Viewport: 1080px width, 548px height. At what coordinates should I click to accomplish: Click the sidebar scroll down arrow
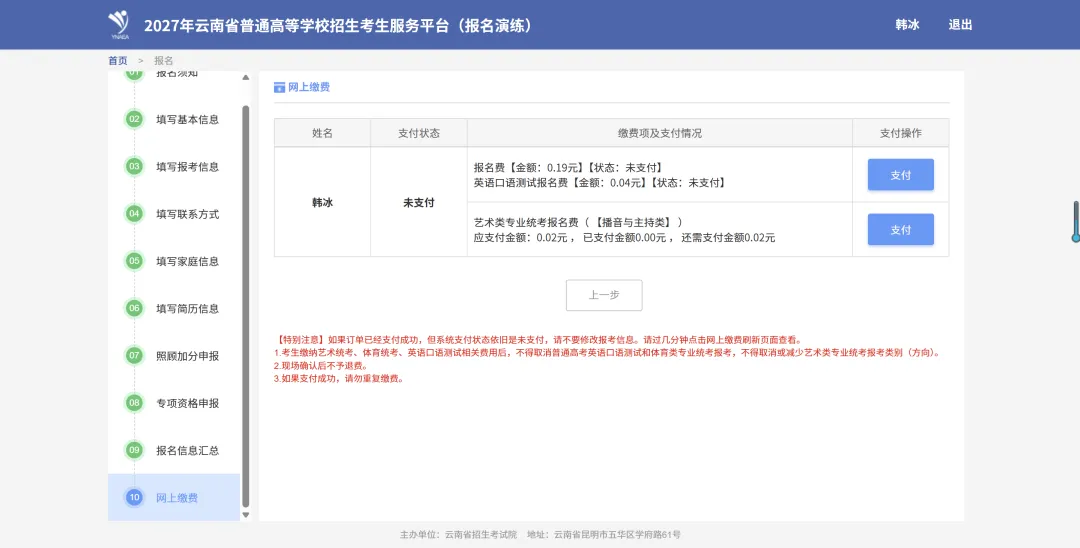[x=246, y=514]
